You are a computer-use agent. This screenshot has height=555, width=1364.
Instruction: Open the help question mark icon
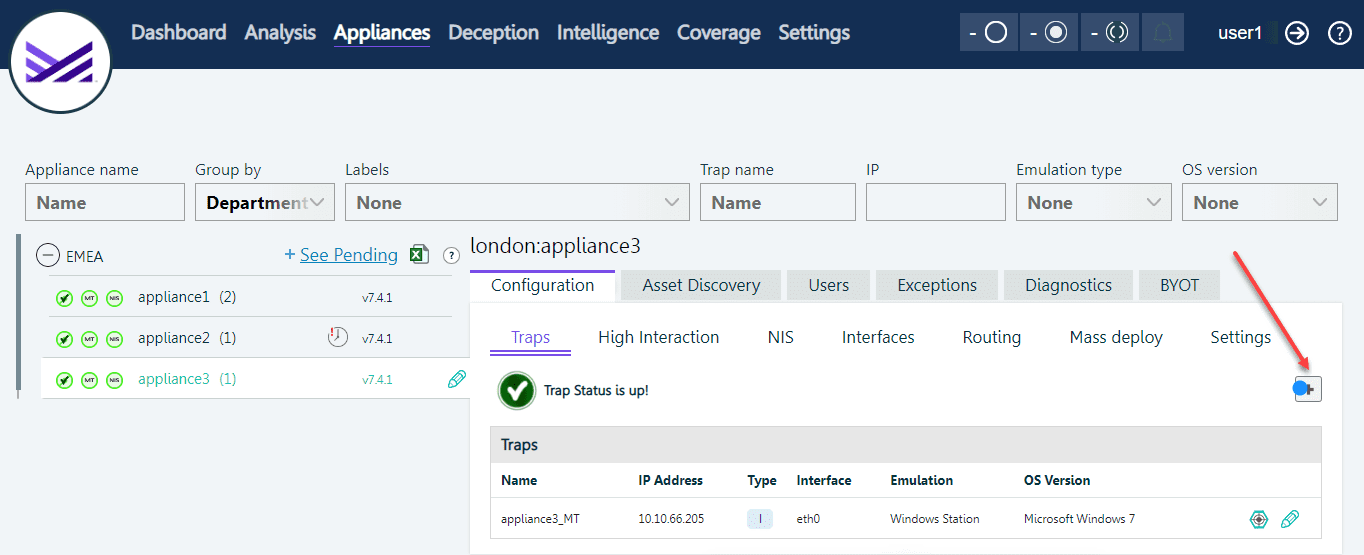click(1340, 33)
